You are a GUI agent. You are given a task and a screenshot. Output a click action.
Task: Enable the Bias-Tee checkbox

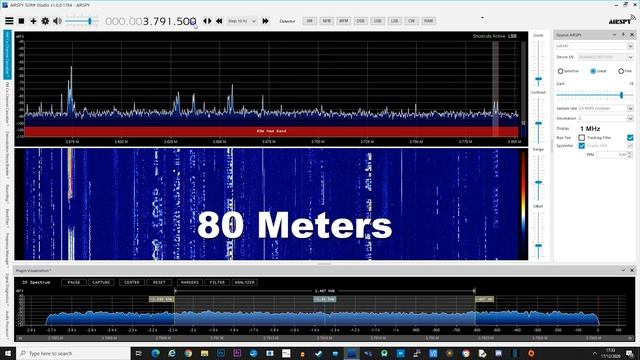point(582,138)
